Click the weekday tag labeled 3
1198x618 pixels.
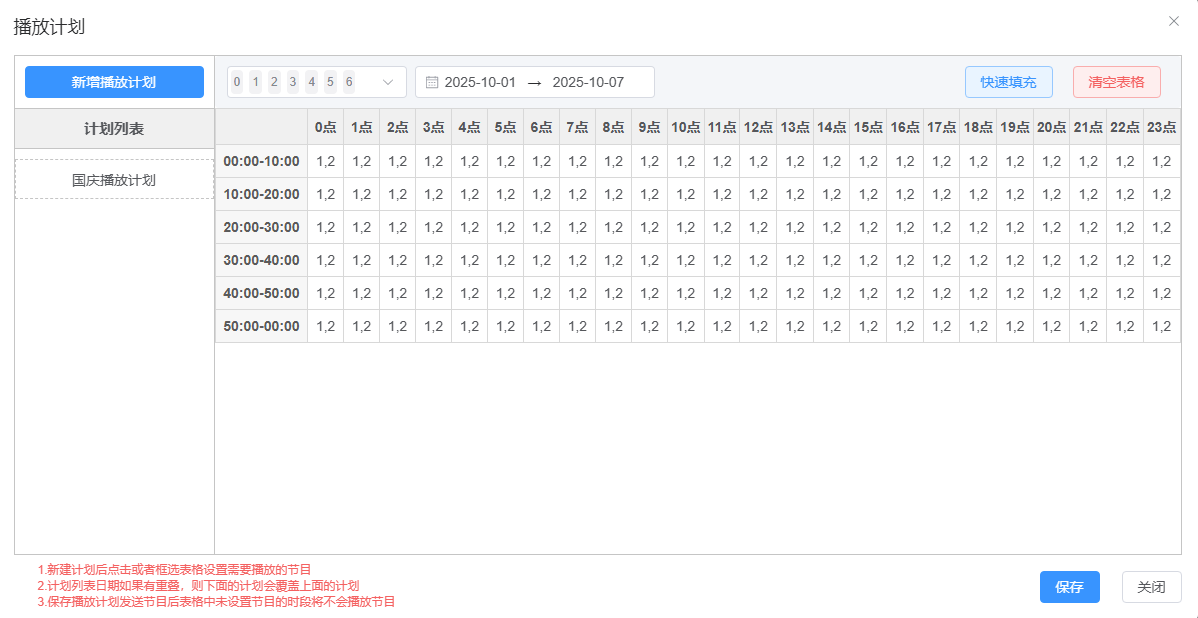tap(293, 82)
